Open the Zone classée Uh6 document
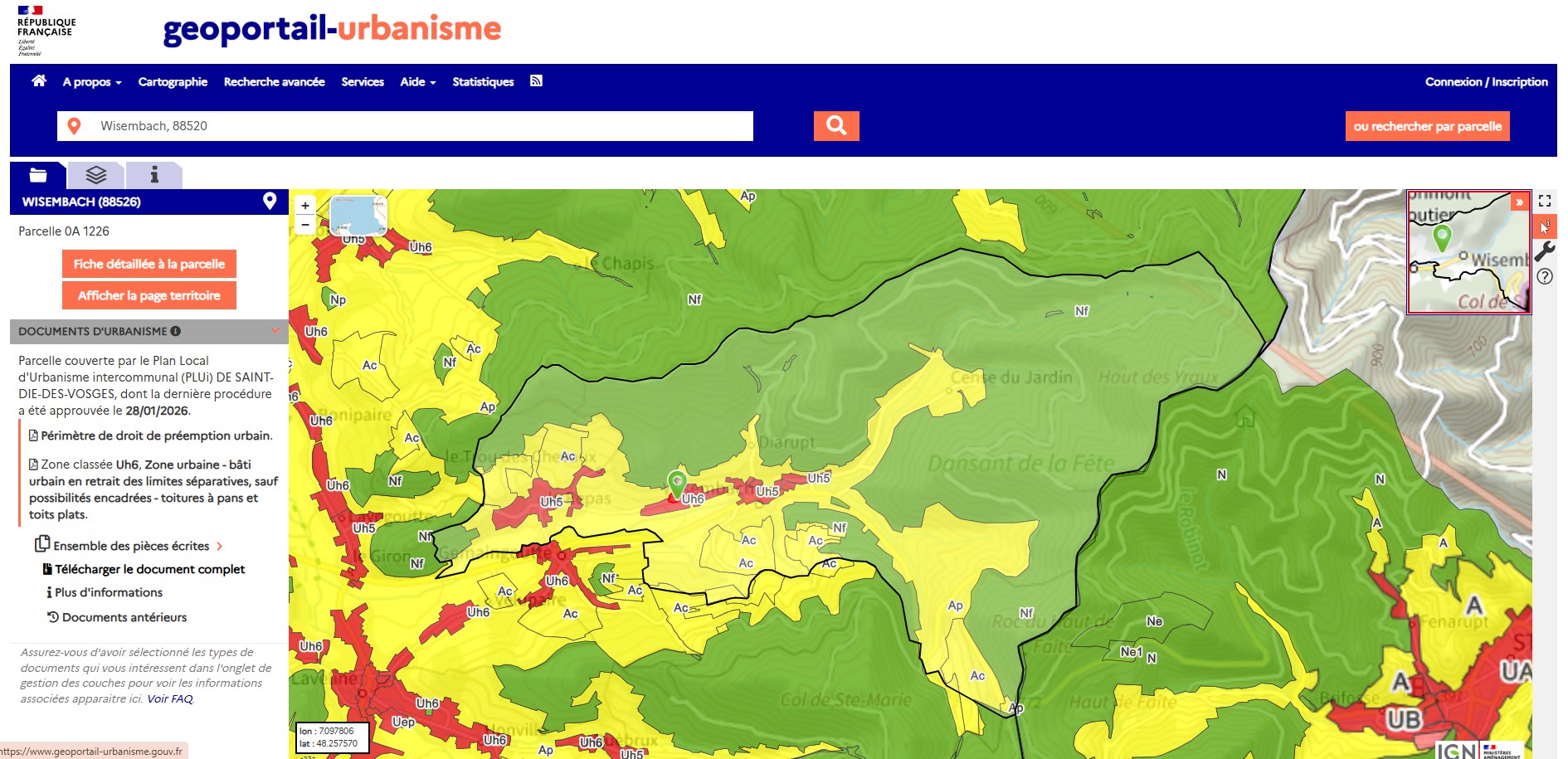 point(153,489)
